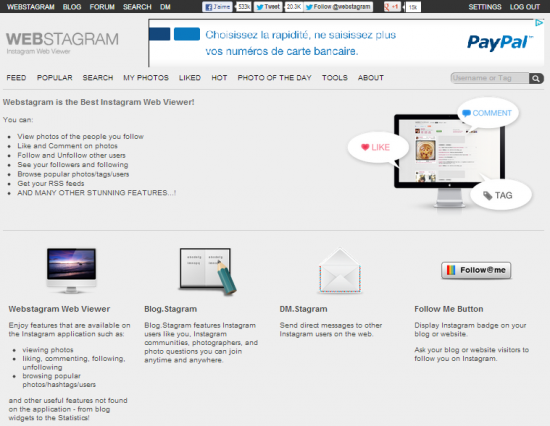Click 'Browse popular photos/tags/users' text
Screen dimensions: 550x426
(73, 174)
